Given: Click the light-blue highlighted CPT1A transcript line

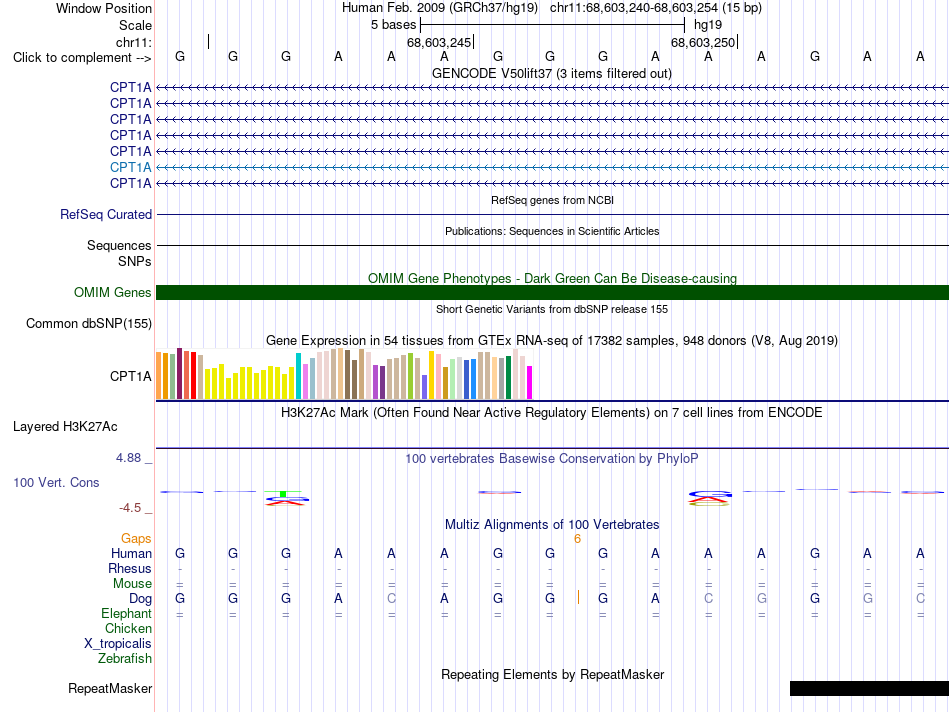Looking at the screenshot, I should (x=552, y=167).
